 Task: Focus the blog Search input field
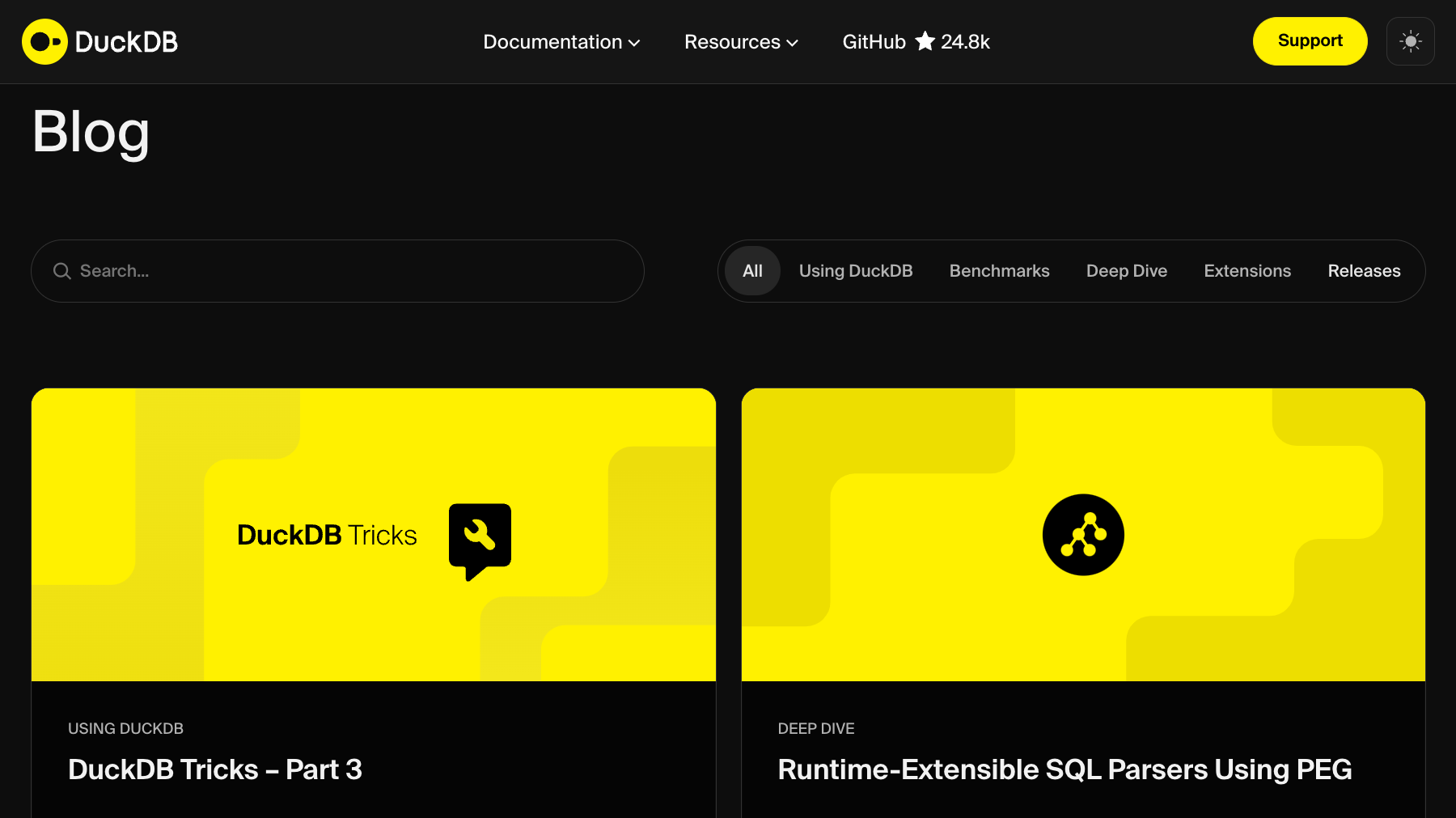tap(337, 271)
